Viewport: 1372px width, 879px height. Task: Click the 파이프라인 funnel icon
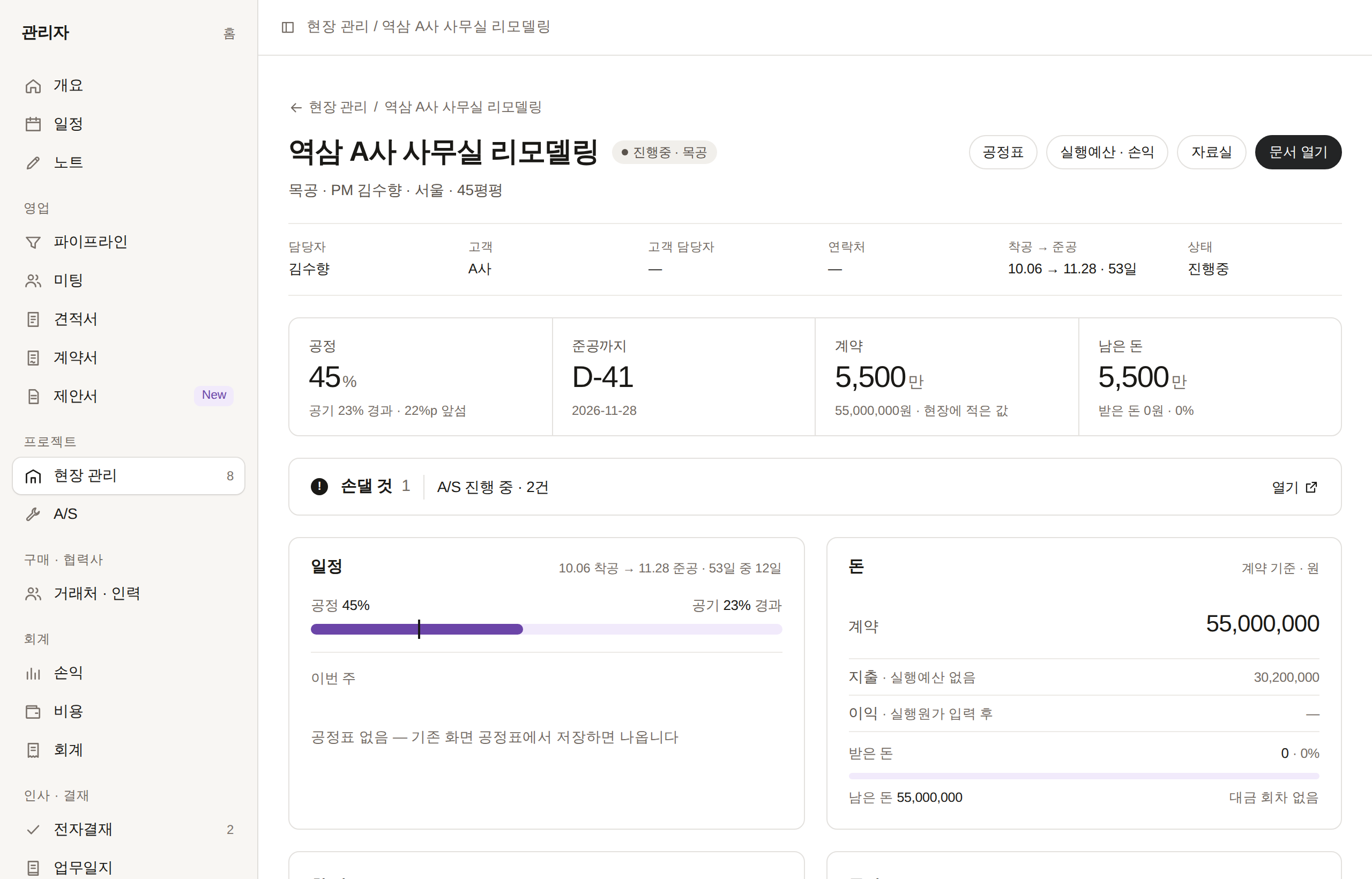tap(33, 242)
